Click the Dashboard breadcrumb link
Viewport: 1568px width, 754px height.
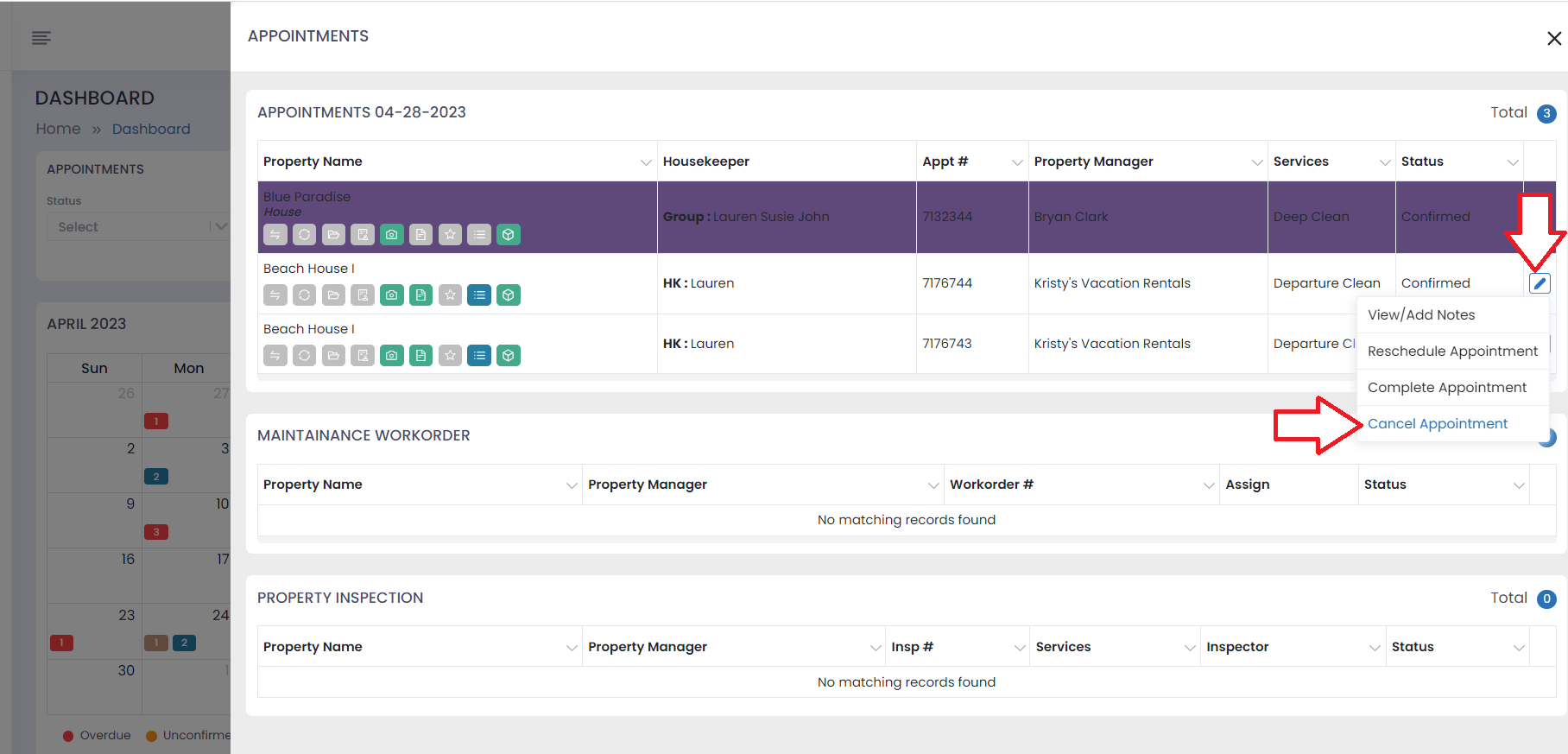(x=151, y=129)
